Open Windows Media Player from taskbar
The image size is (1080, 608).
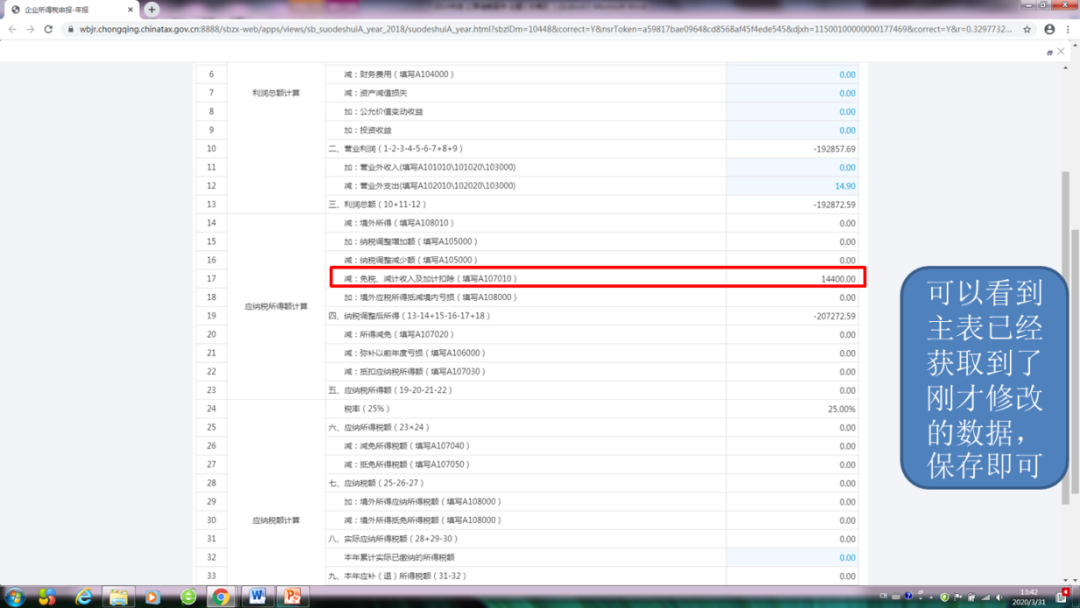point(152,596)
